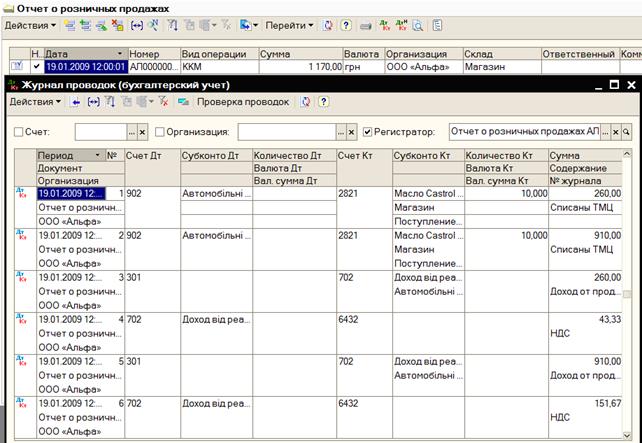642x443 pixels.
Task: Open the Перейти dropdown menu
Action: 290,25
